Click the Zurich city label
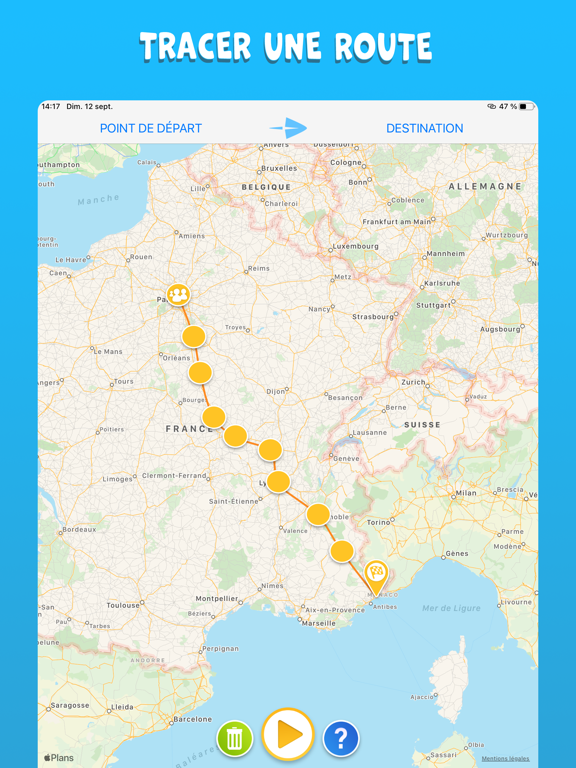Image resolution: width=576 pixels, height=768 pixels. (x=413, y=382)
